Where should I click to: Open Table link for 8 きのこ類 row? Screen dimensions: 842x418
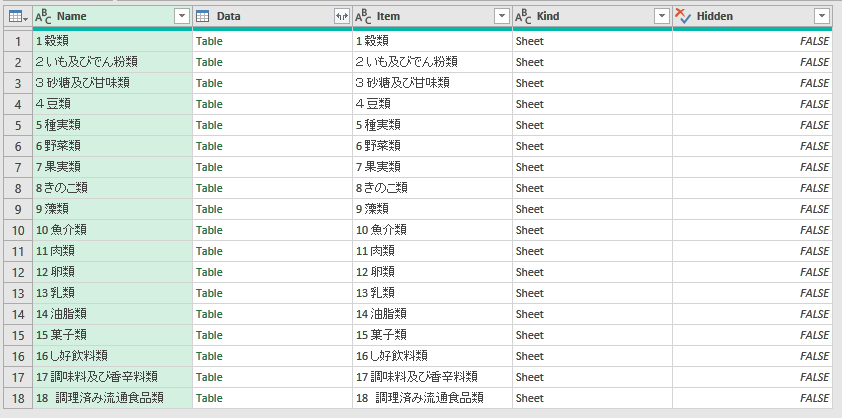click(x=209, y=188)
